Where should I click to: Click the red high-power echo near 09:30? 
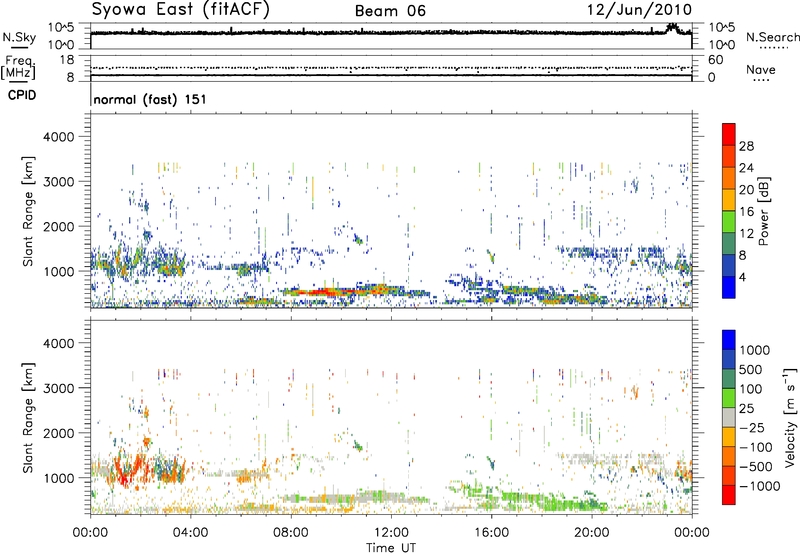327,292
